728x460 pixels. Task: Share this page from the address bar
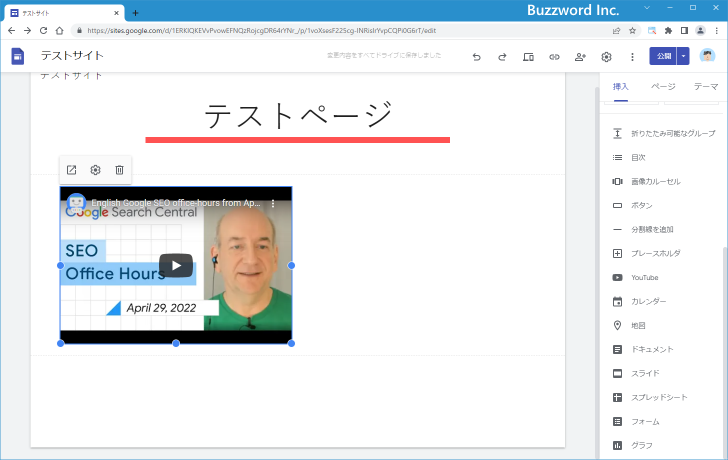pos(617,31)
